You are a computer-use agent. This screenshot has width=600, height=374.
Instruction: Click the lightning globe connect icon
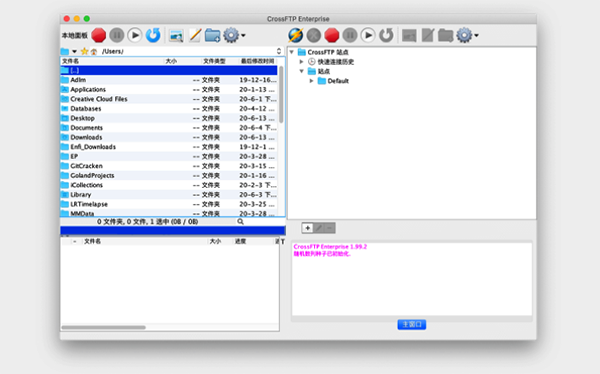(x=295, y=35)
